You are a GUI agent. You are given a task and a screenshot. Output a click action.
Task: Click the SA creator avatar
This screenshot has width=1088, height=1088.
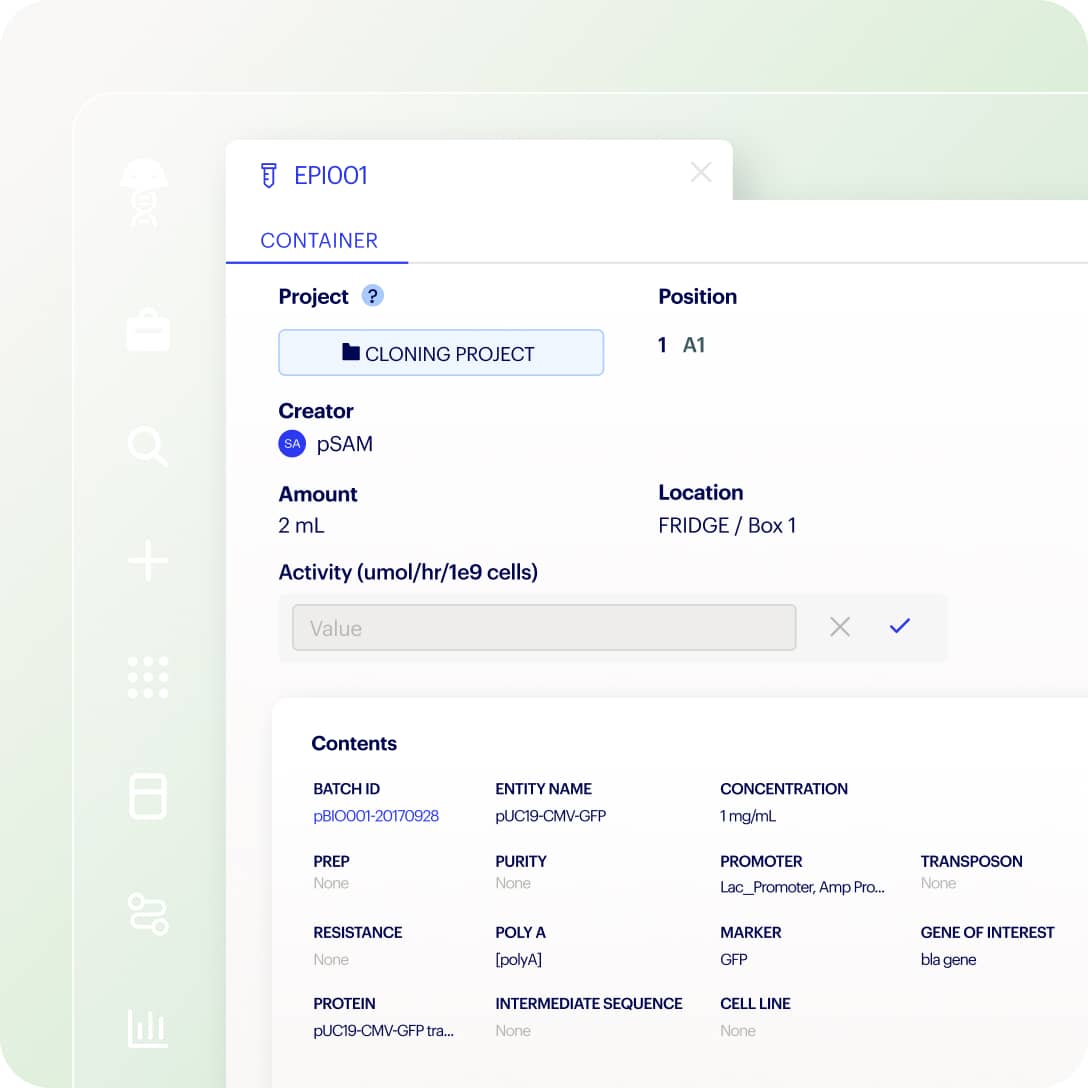point(292,443)
